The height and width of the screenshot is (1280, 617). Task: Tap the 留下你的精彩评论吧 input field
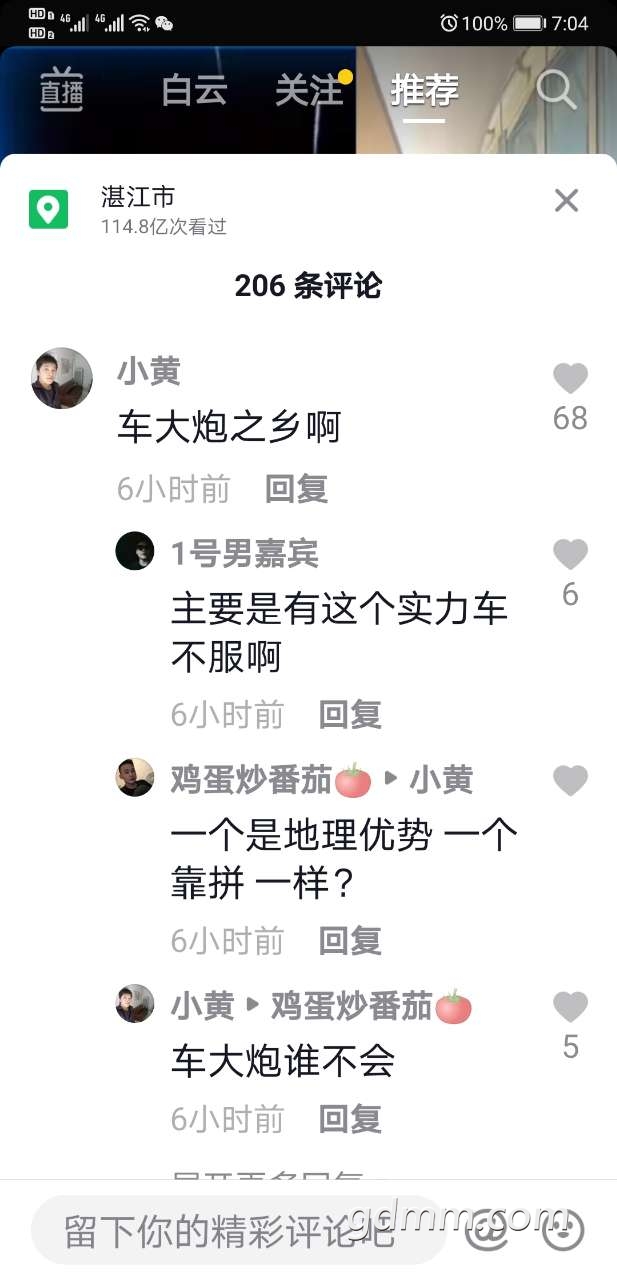click(x=238, y=1229)
